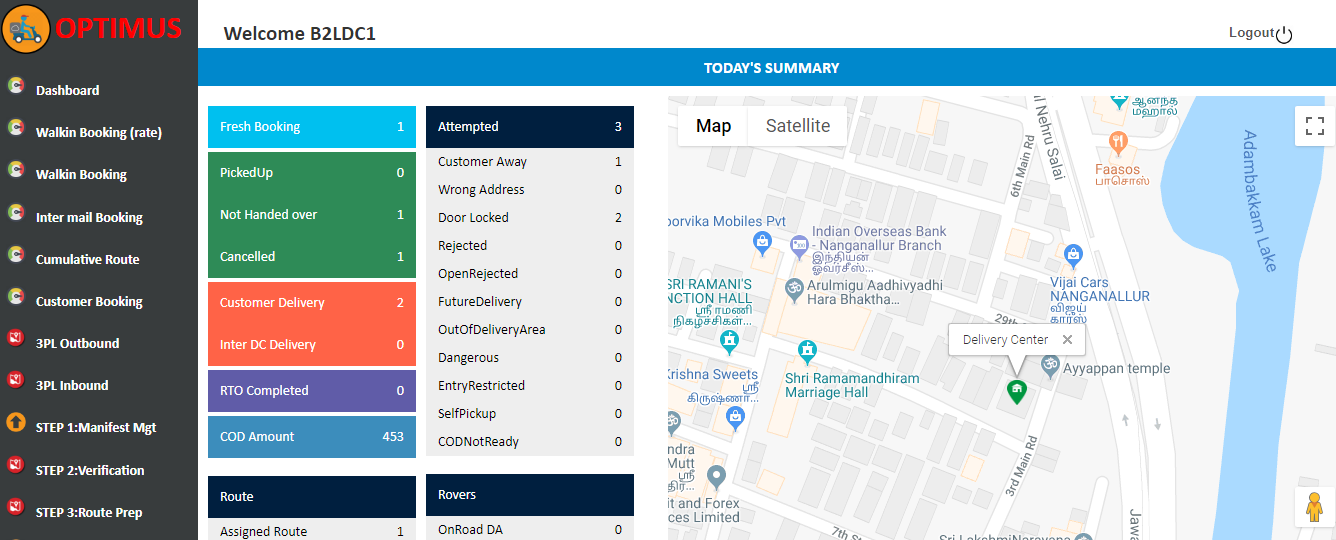Close the Delivery Center info popup
Viewport: 1336px width, 540px height.
point(1067,340)
